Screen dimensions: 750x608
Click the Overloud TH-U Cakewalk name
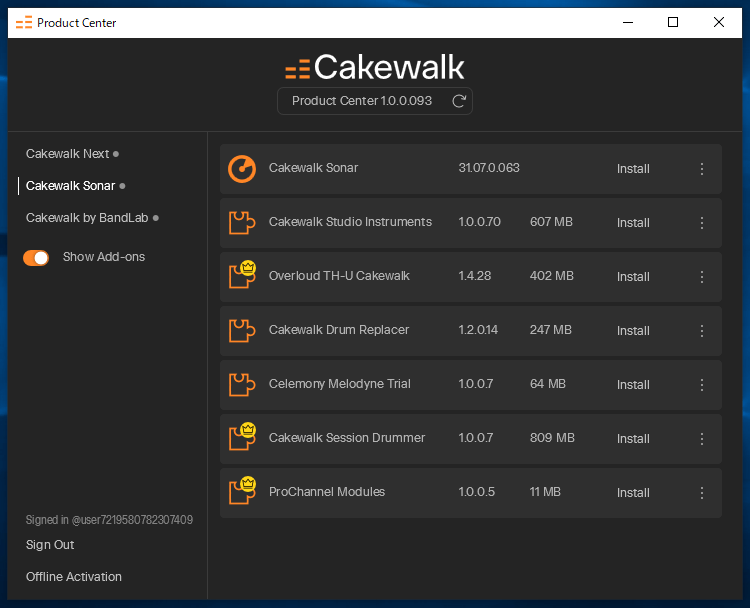coord(339,276)
